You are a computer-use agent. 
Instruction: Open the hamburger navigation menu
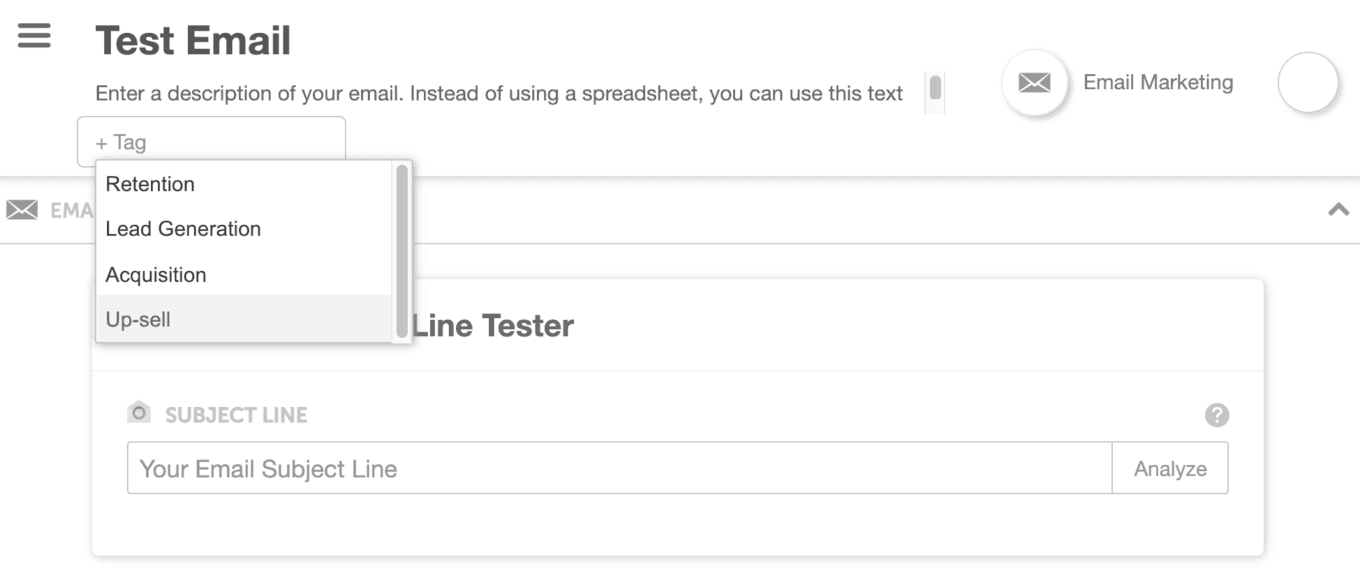click(x=34, y=36)
